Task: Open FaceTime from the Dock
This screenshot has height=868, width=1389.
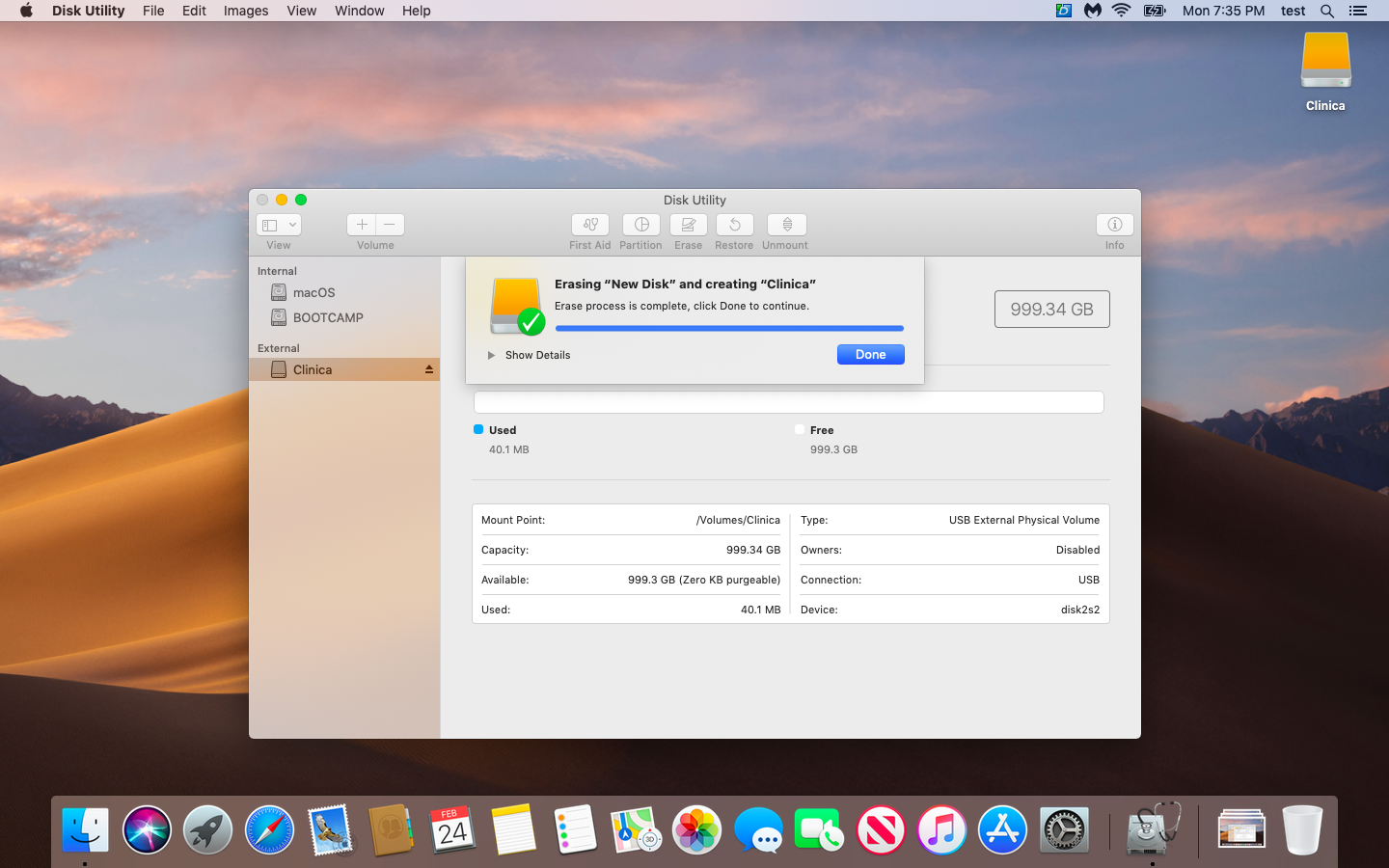Action: 819,830
